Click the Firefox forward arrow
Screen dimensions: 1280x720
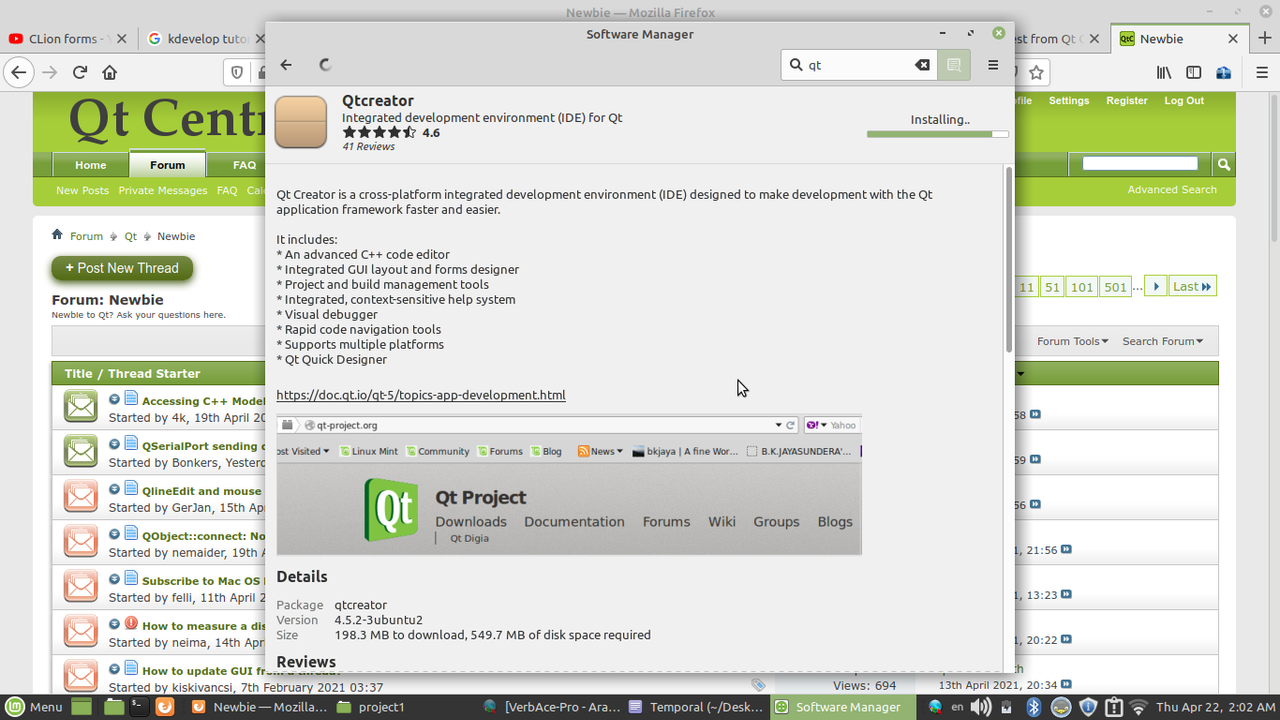pyautogui.click(x=50, y=72)
